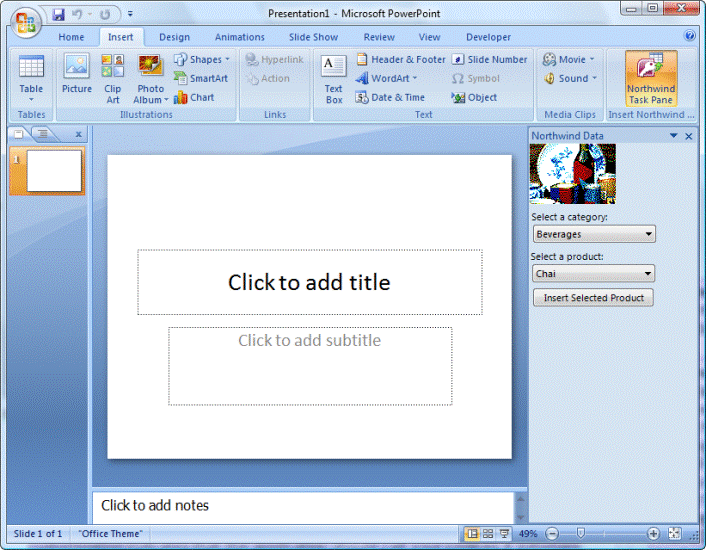
Task: Click the 'Click to add title' placeholder
Action: (309, 282)
